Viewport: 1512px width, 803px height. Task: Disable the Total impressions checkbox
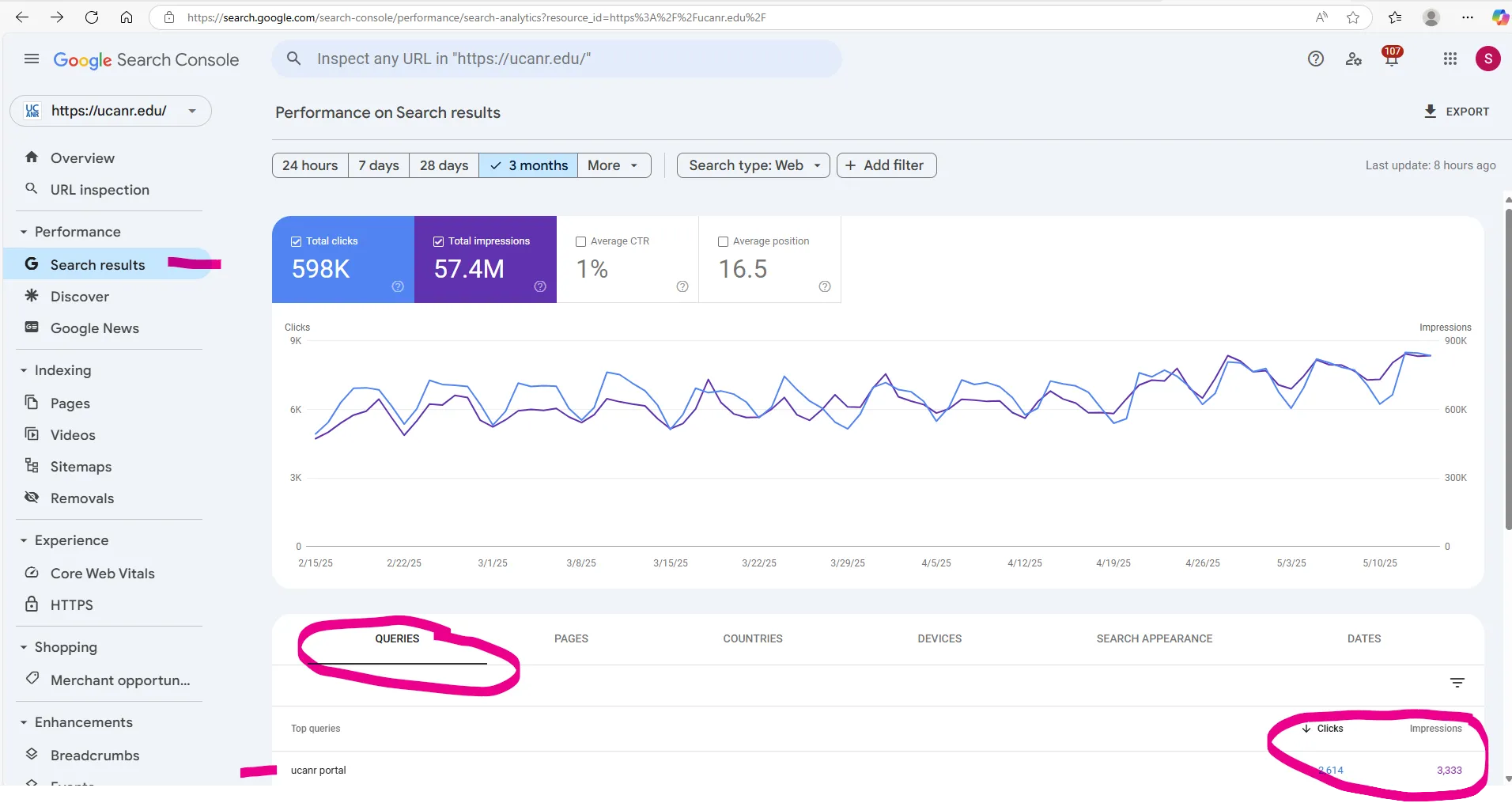click(438, 241)
